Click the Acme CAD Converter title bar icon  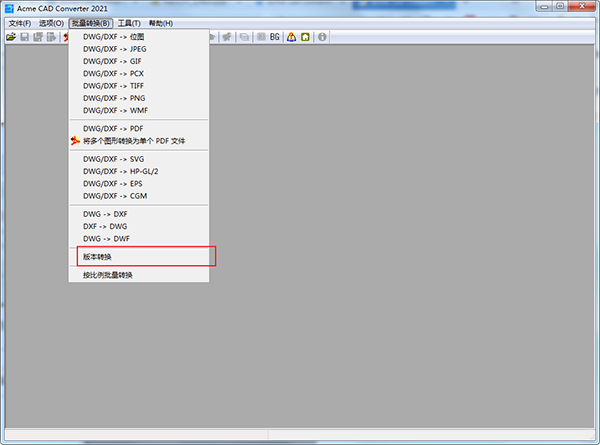tap(9, 8)
